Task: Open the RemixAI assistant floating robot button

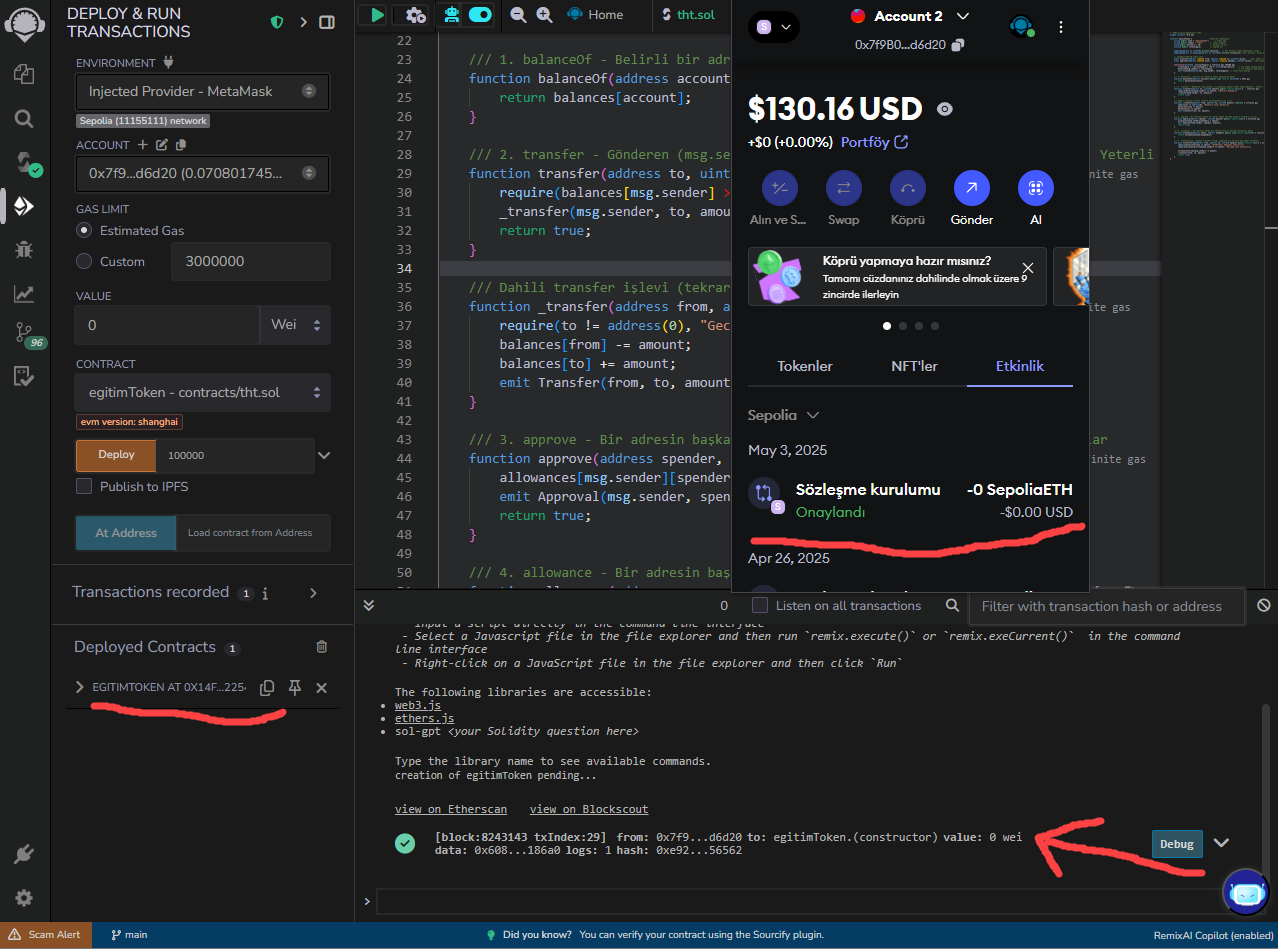Action: coord(1246,892)
